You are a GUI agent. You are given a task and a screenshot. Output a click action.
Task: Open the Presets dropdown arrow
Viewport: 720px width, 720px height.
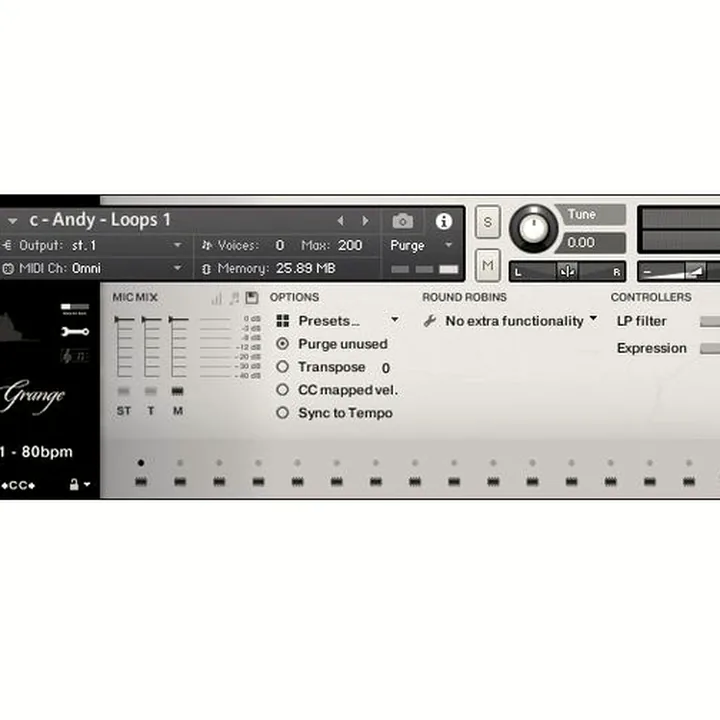395,320
